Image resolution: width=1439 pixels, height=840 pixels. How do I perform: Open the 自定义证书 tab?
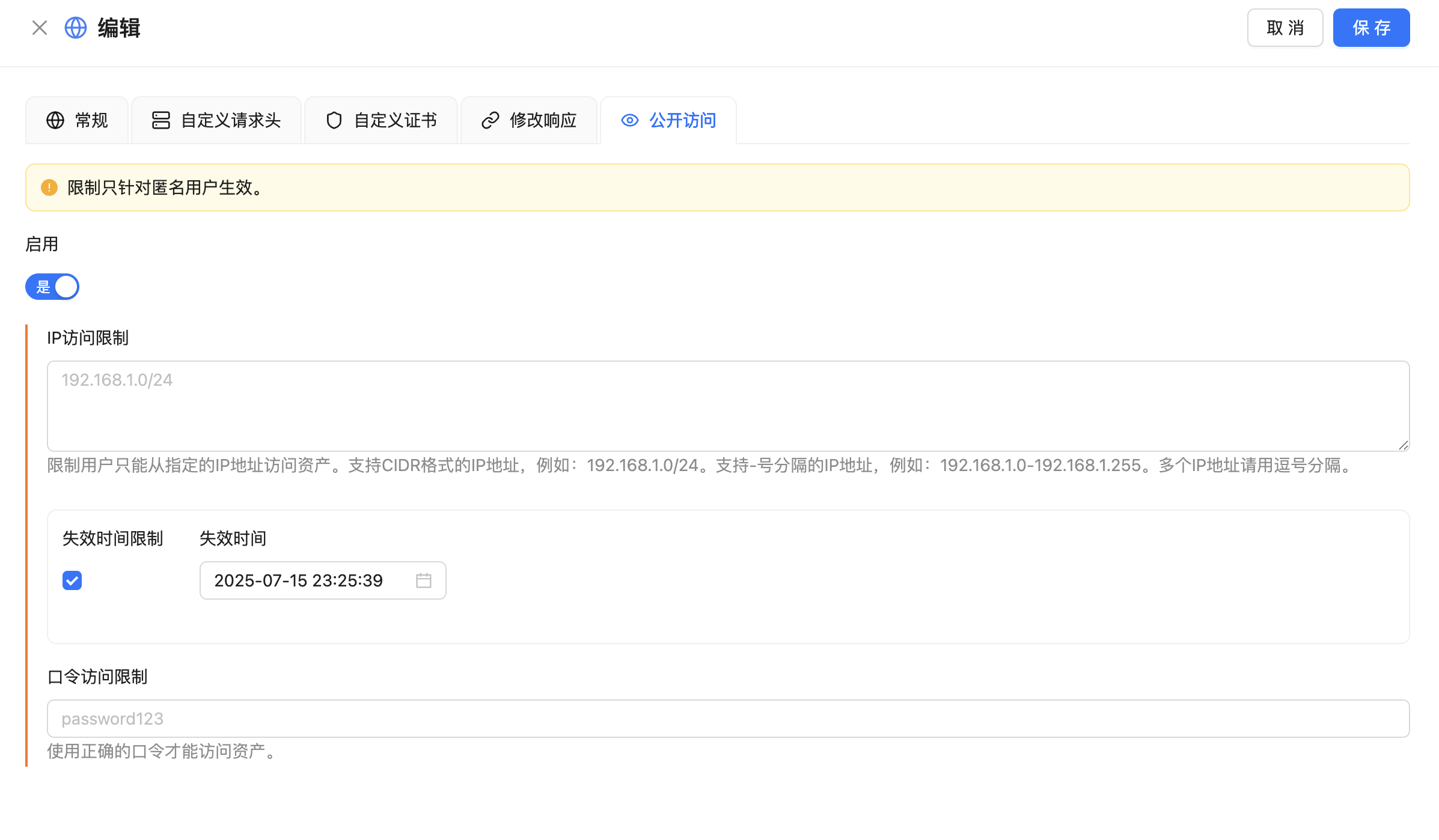[x=381, y=120]
